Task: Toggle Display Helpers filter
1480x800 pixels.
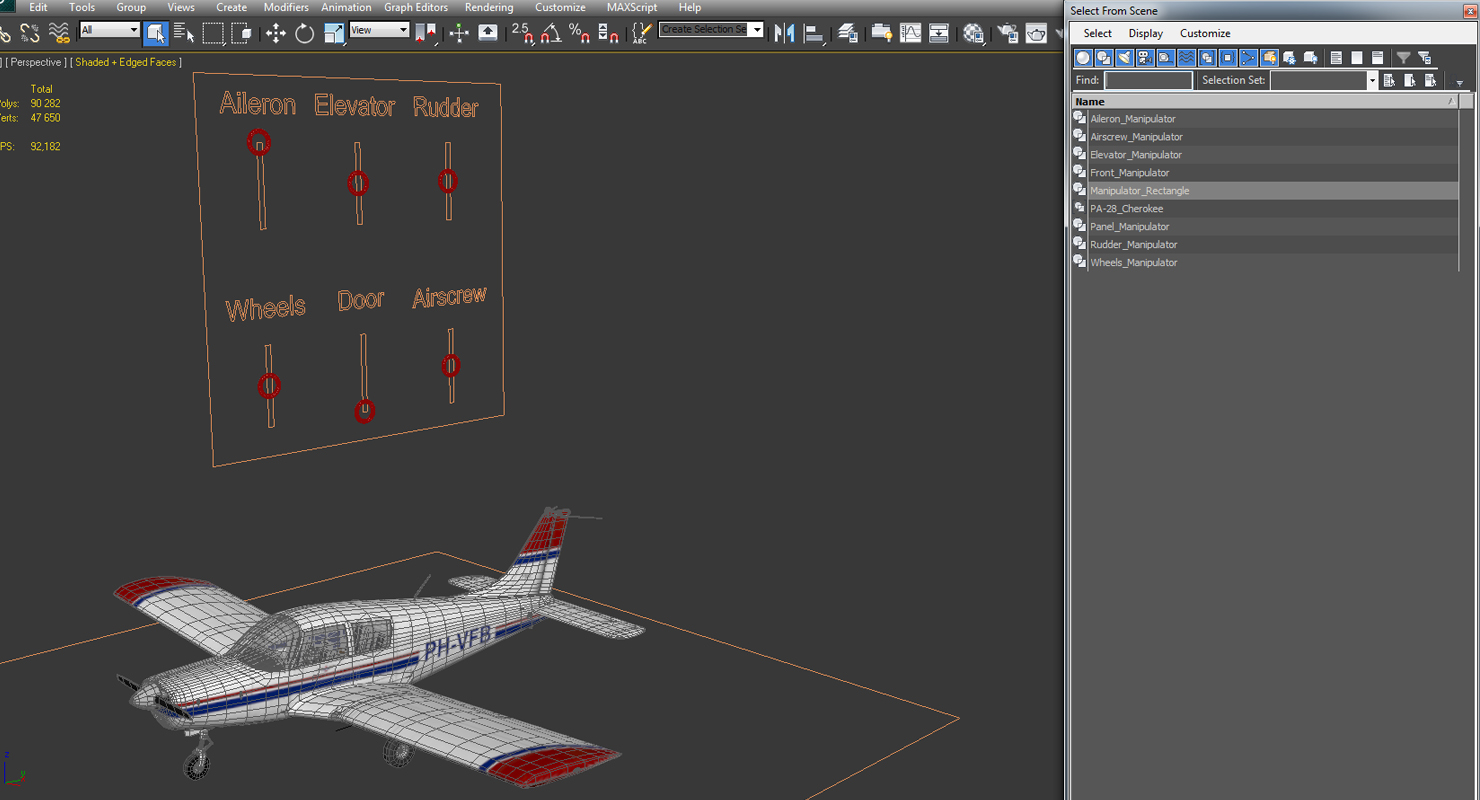Action: 1165,58
